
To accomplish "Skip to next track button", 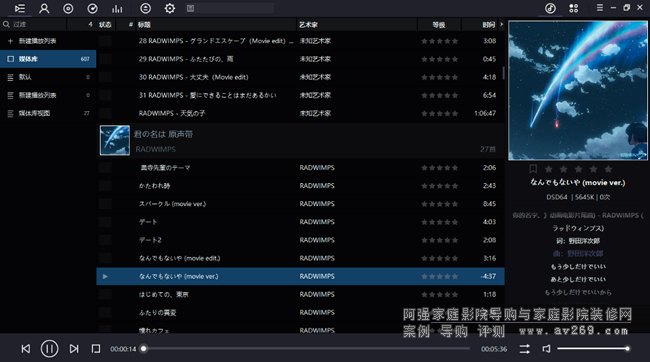I will pyautogui.click(x=74, y=349).
